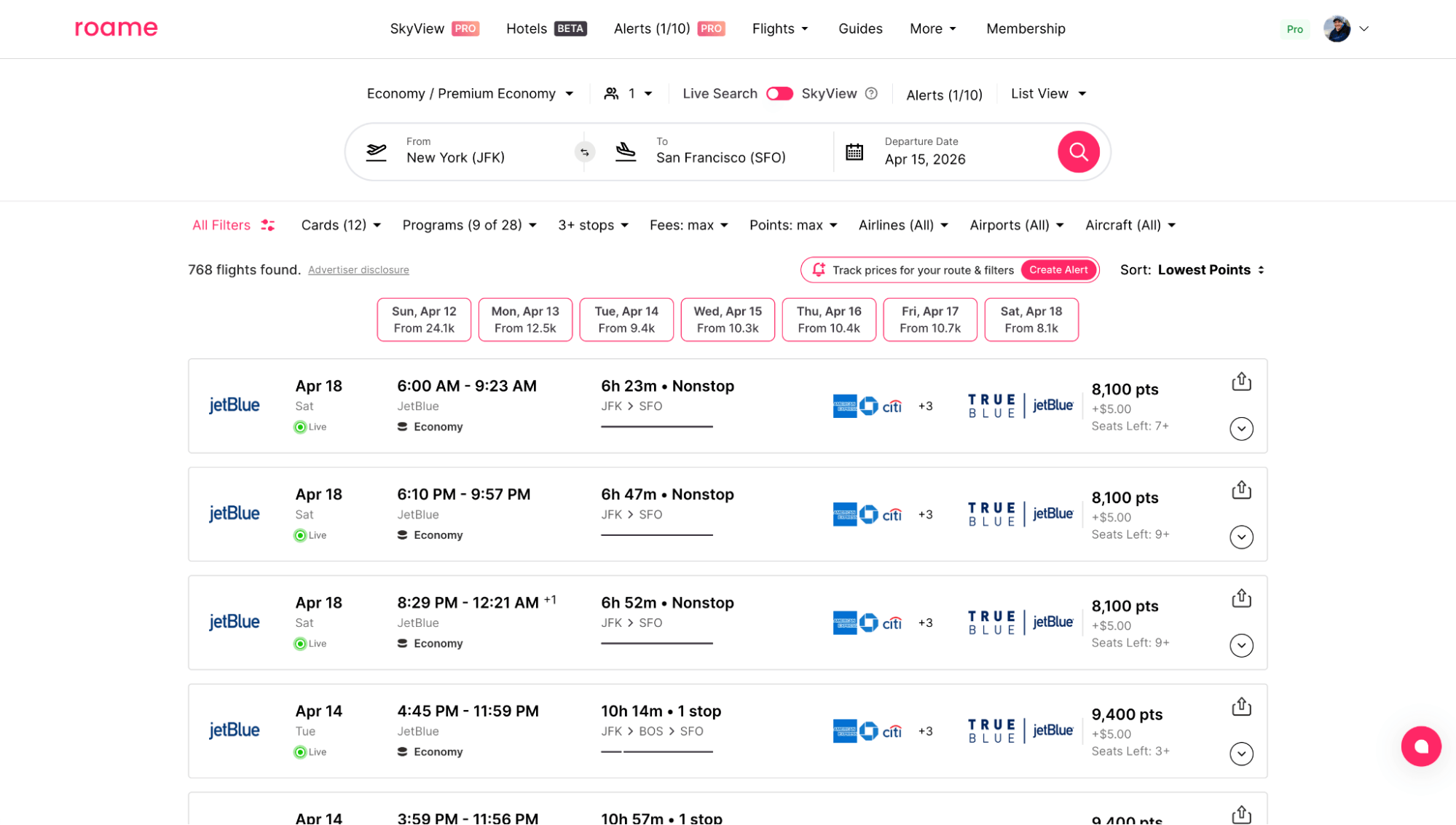
Task: Open the departure date calendar icon
Action: point(854,152)
